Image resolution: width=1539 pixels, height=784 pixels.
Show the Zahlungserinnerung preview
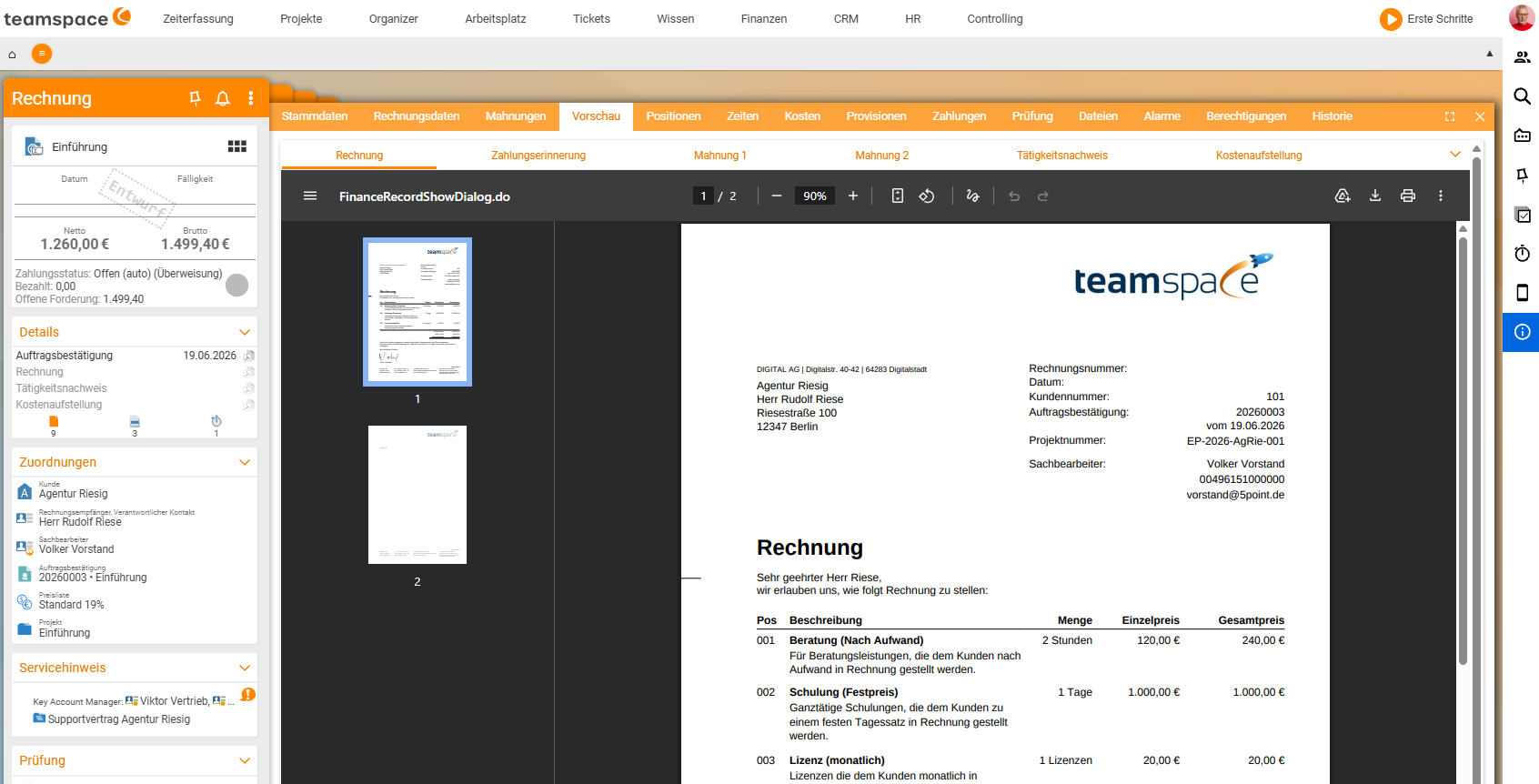click(x=538, y=156)
